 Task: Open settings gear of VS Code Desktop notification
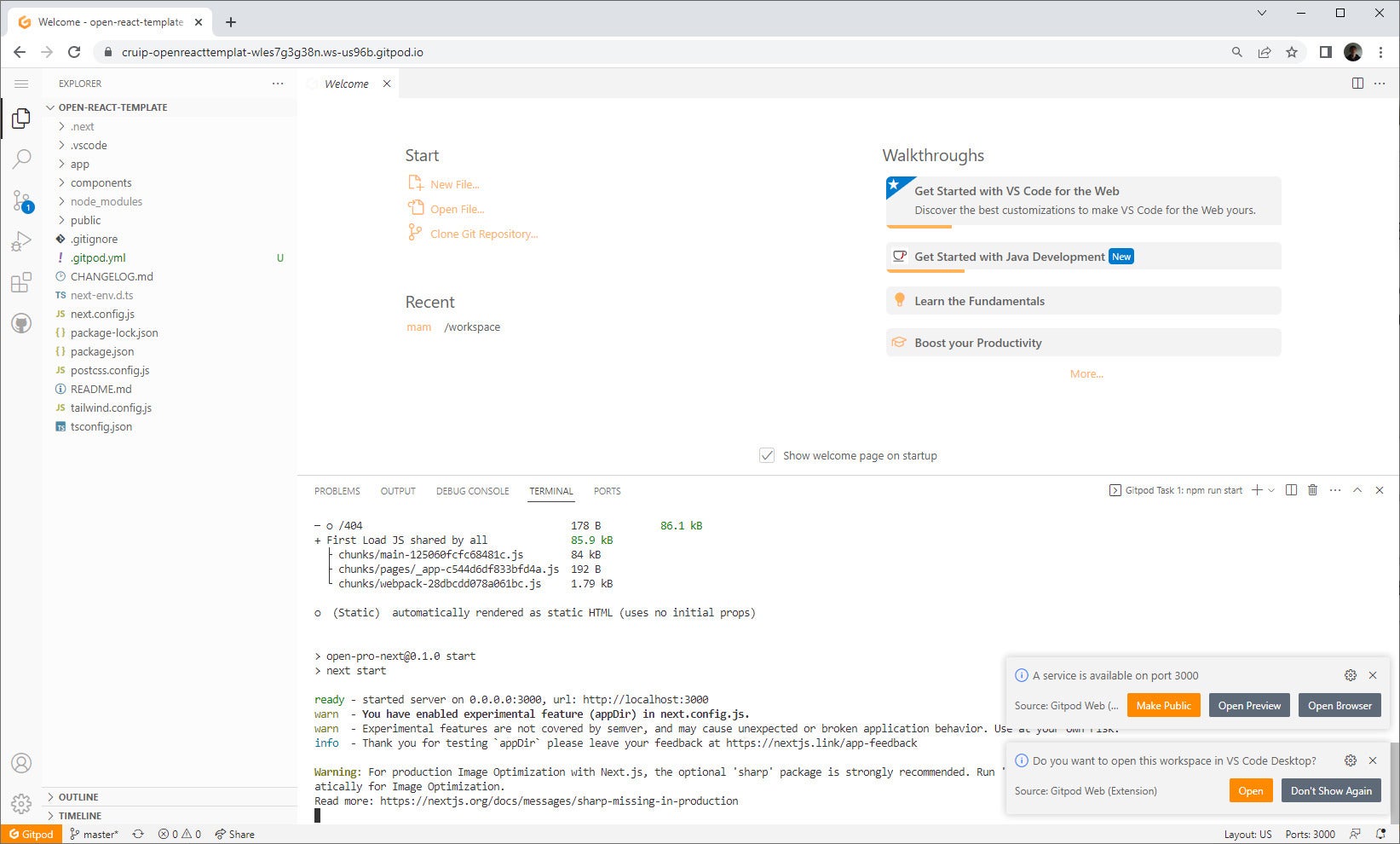pos(1351,760)
